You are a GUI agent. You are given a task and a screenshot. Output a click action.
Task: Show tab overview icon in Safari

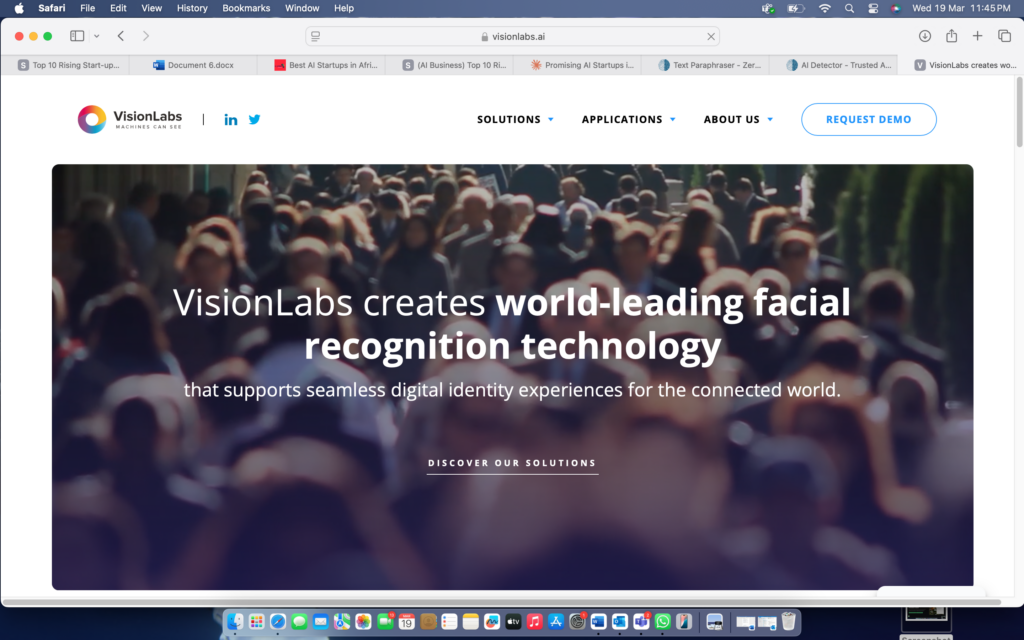tap(1004, 36)
